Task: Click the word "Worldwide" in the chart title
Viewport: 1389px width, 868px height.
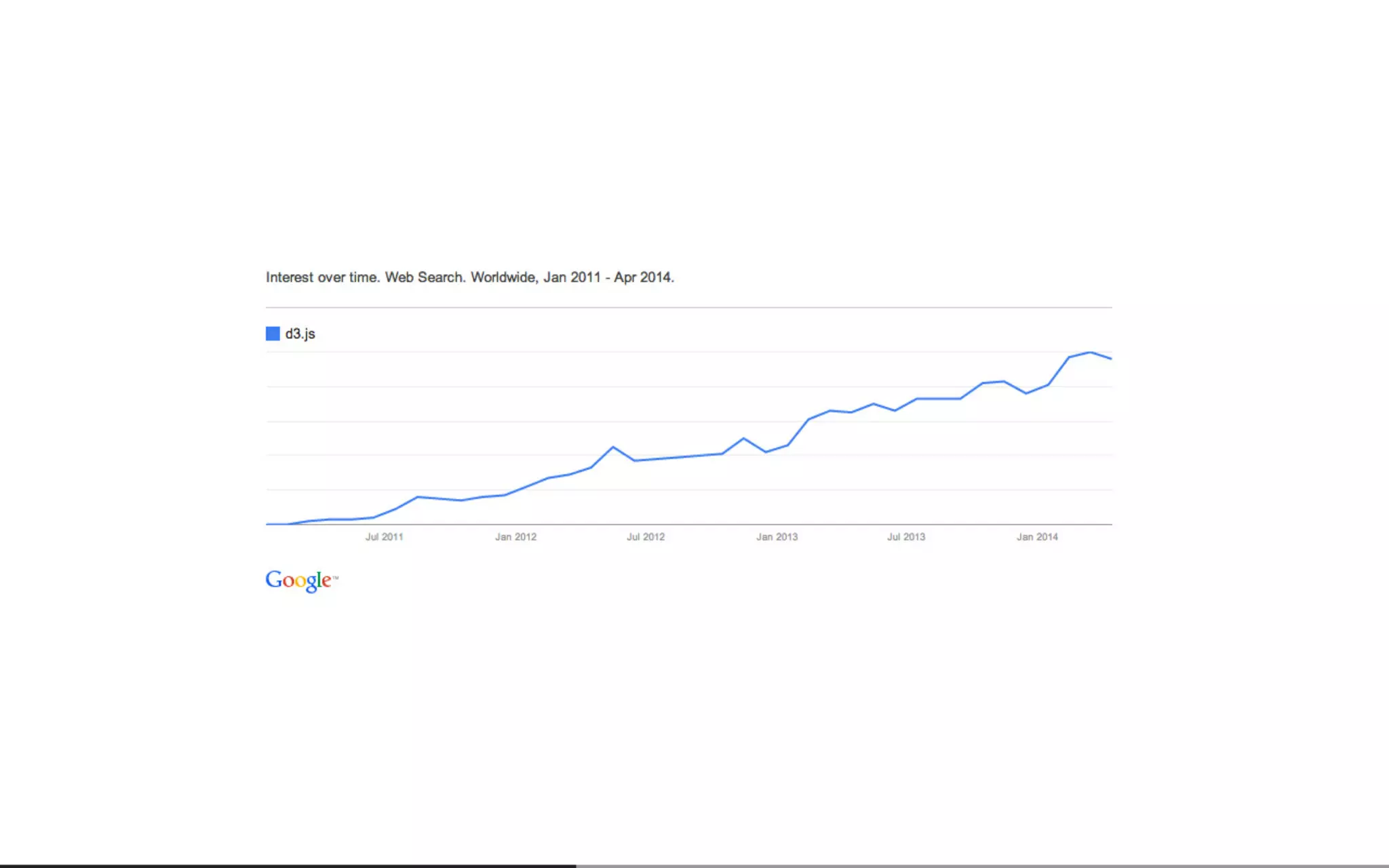Action: pyautogui.click(x=504, y=277)
